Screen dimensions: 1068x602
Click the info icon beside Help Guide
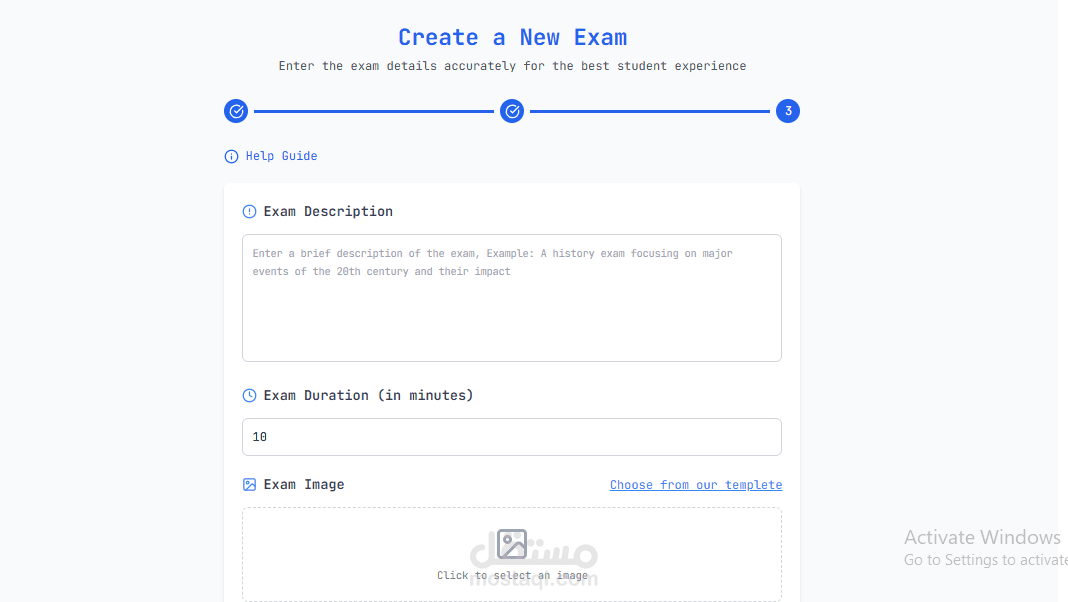pyautogui.click(x=232, y=157)
